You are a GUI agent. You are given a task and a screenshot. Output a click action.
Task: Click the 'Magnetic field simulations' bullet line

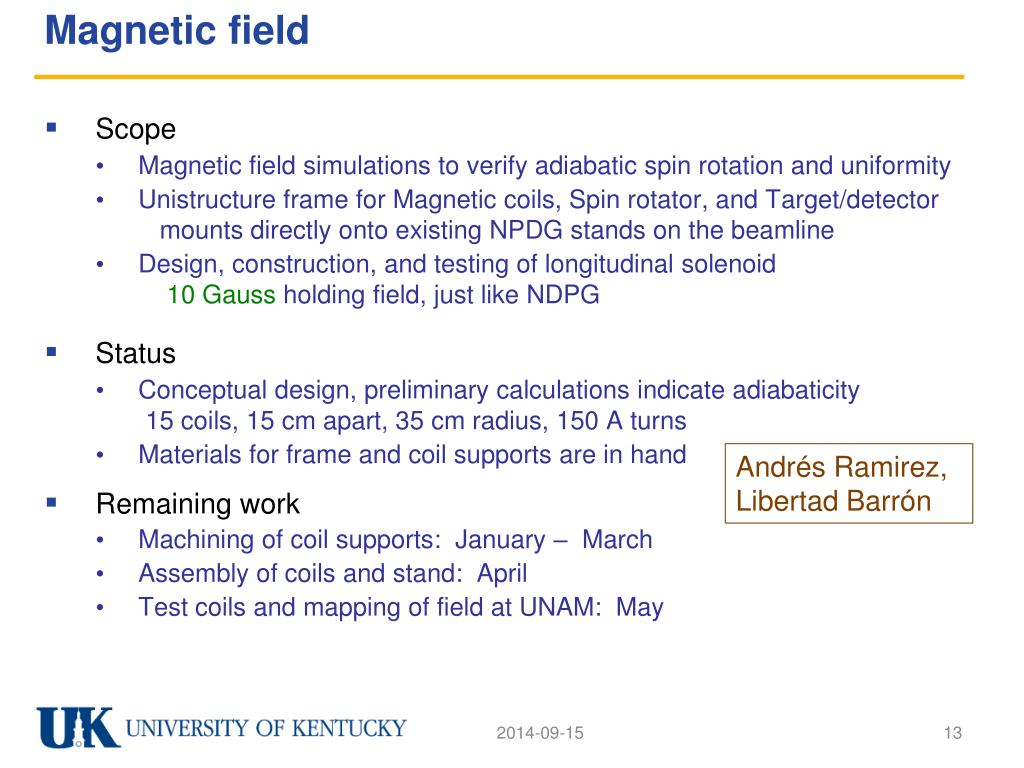pos(544,166)
